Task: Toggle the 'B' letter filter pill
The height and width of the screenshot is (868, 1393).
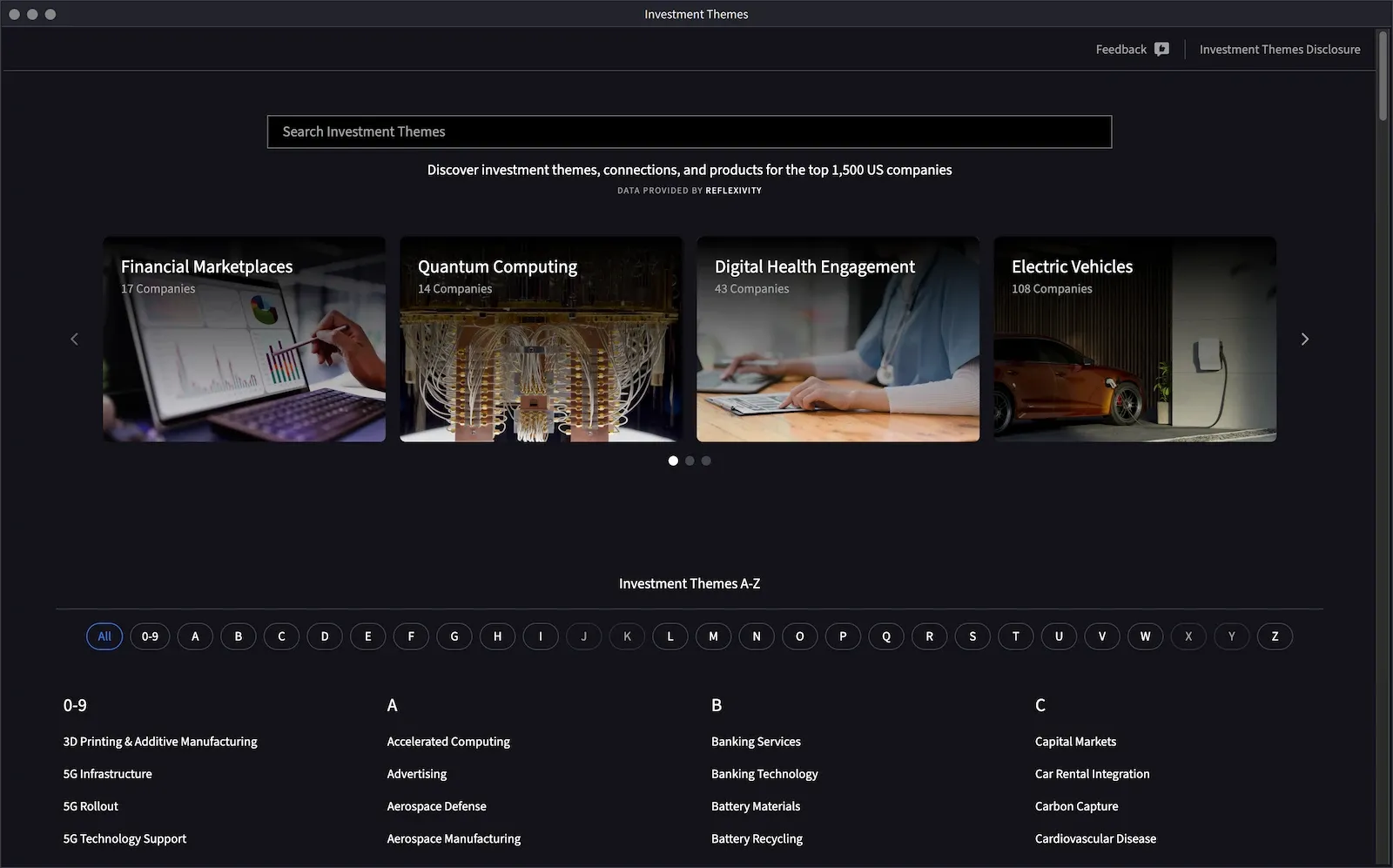Action: pyautogui.click(x=238, y=636)
